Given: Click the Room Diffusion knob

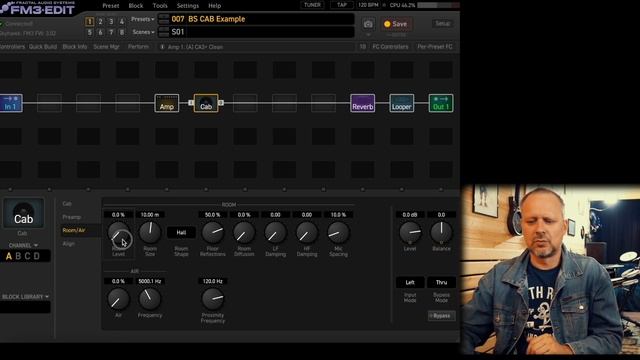Looking at the screenshot, I should (244, 233).
